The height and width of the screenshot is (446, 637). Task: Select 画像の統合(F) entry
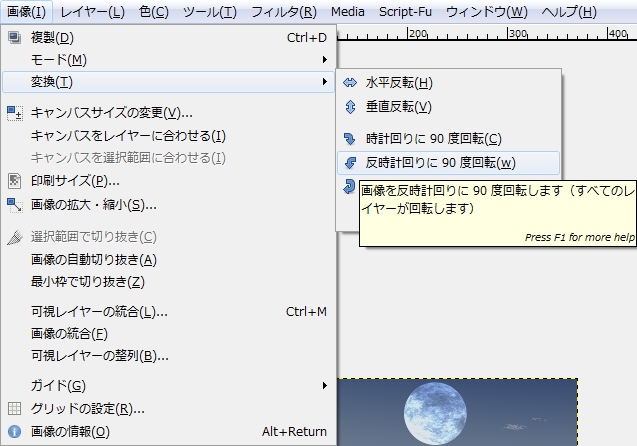tap(168, 334)
